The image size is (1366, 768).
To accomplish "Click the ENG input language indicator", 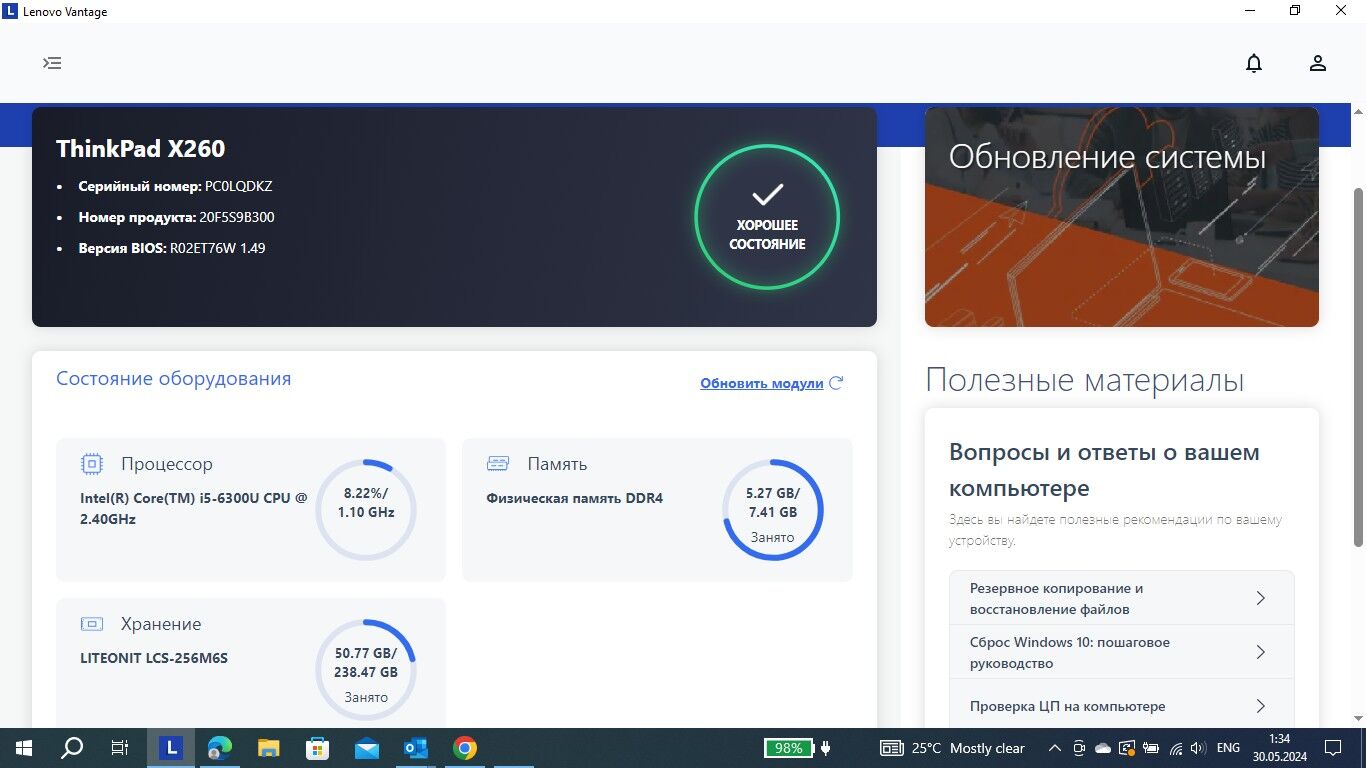I will click(1228, 748).
